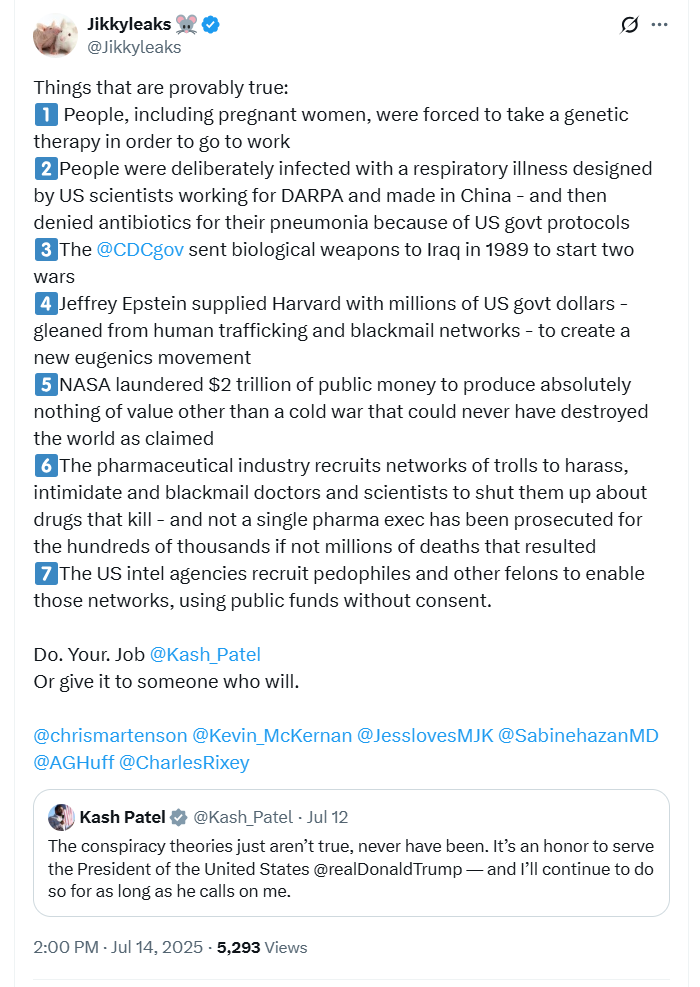Open the @Jikkyleaks handle

pyautogui.click(x=134, y=47)
